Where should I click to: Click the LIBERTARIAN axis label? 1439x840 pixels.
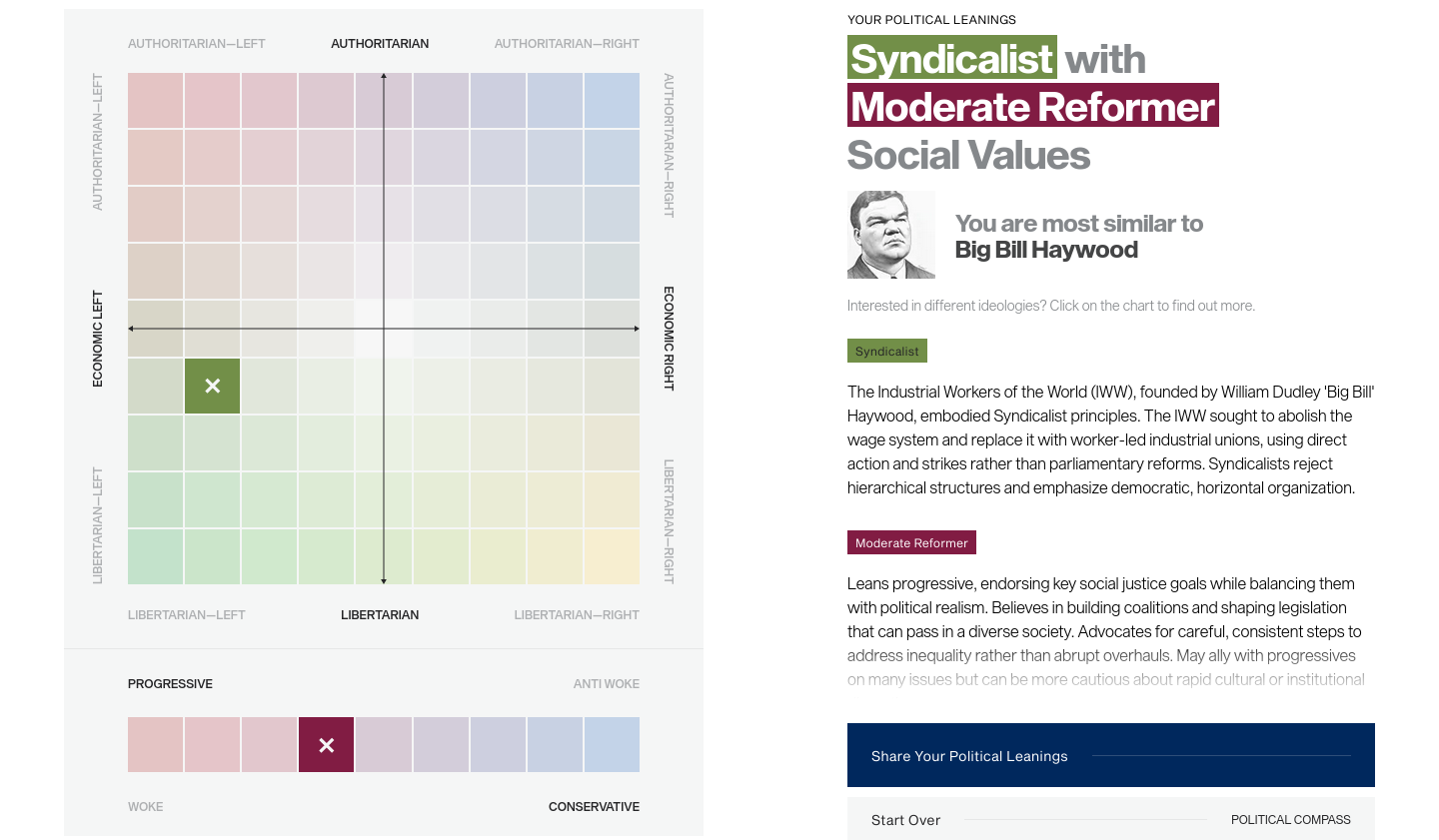pos(380,615)
